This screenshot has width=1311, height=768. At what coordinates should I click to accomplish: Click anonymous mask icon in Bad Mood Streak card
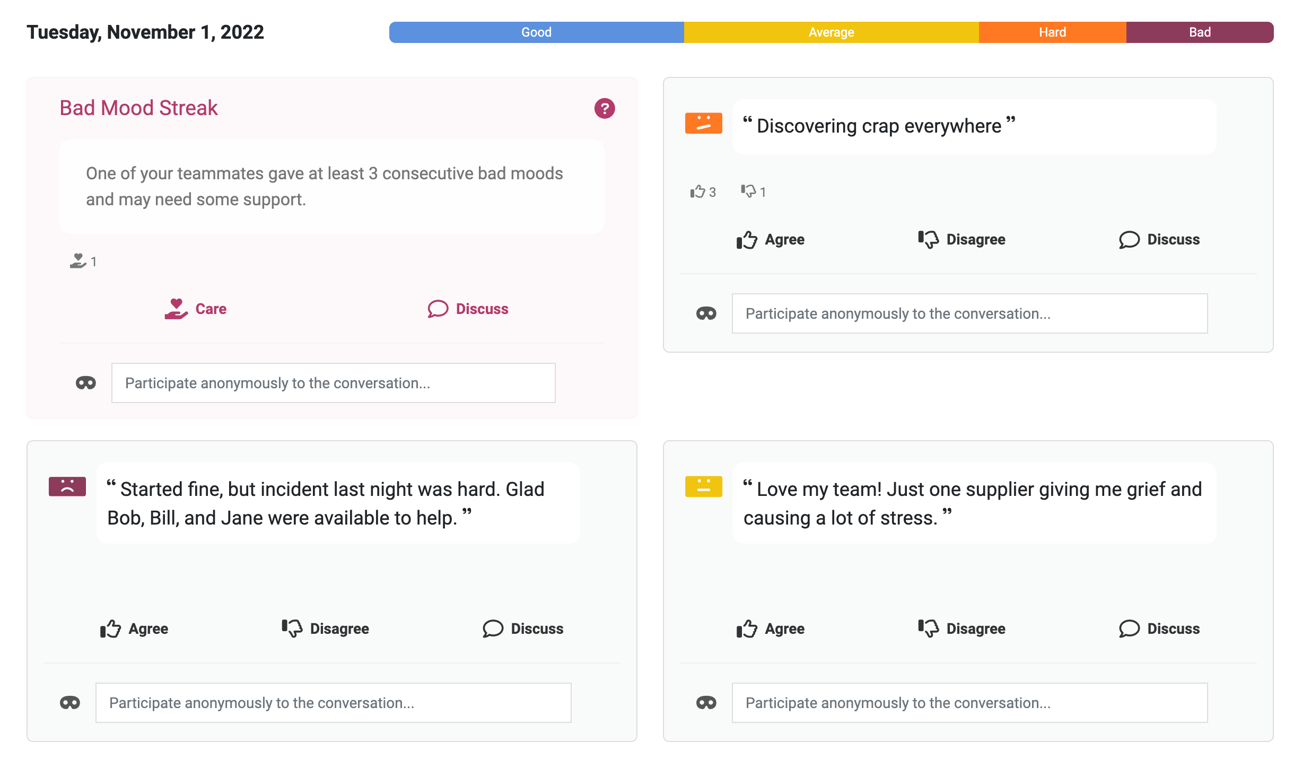click(86, 383)
